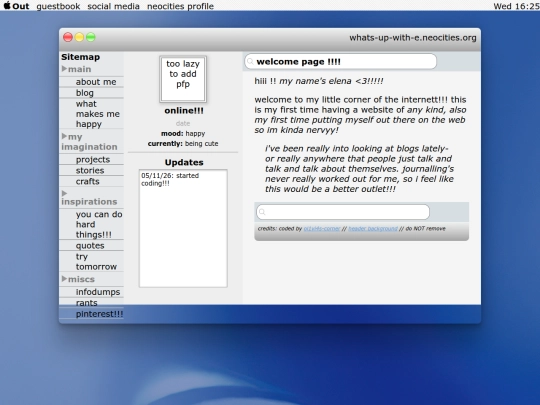540x405 pixels.
Task: Open the rants page
Action: pyautogui.click(x=86, y=303)
